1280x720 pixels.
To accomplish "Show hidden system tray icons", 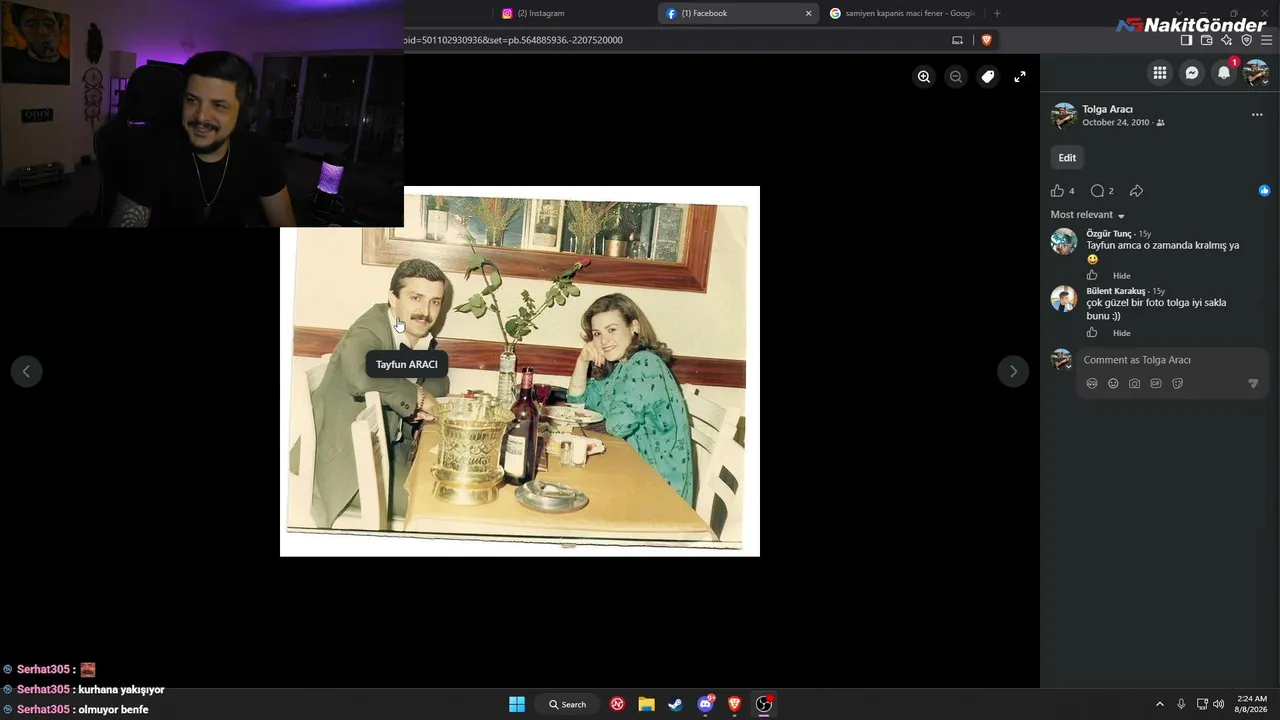I will click(x=1160, y=704).
